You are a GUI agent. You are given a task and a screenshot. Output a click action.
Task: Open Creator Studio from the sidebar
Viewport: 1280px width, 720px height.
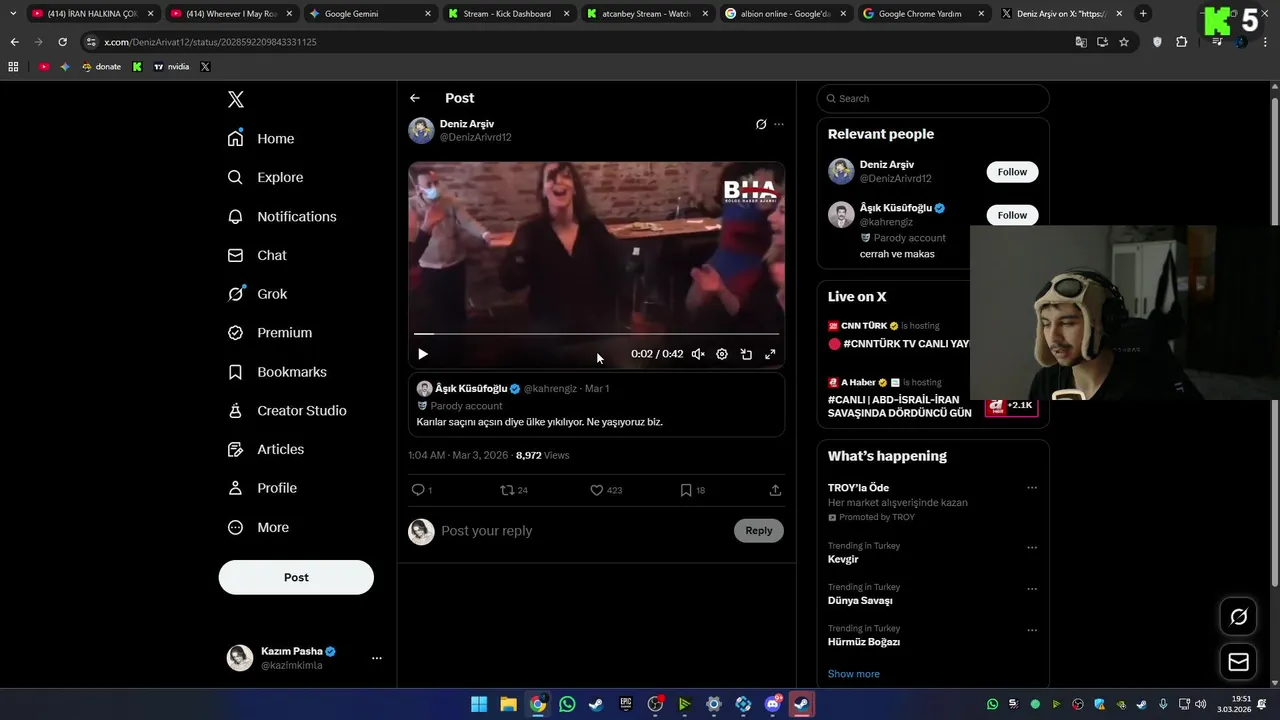point(287,410)
